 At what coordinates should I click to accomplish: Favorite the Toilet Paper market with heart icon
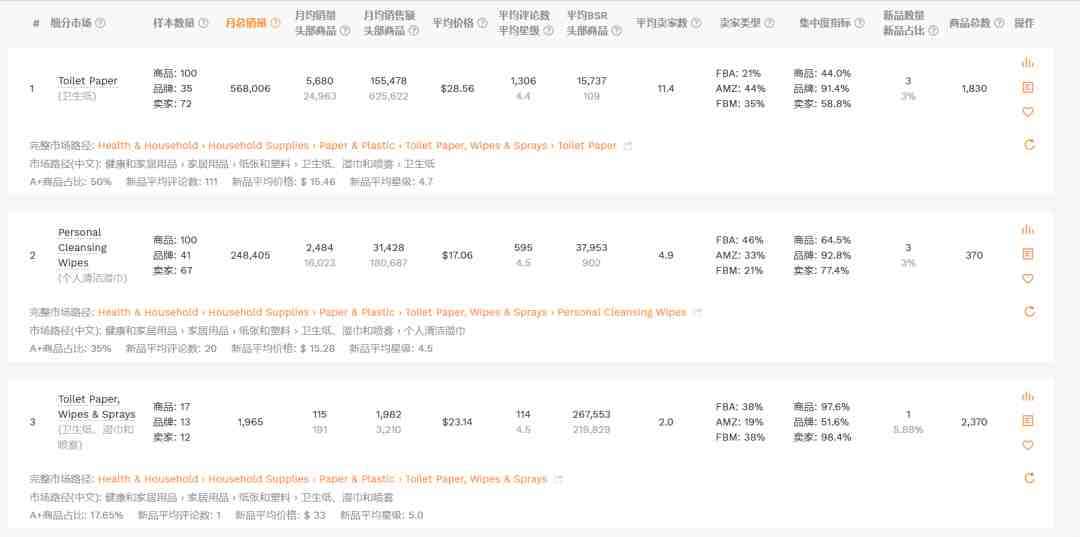[1028, 112]
